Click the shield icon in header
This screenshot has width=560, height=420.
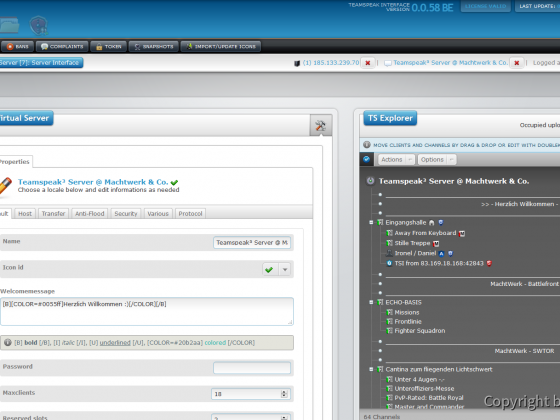click(x=39, y=26)
